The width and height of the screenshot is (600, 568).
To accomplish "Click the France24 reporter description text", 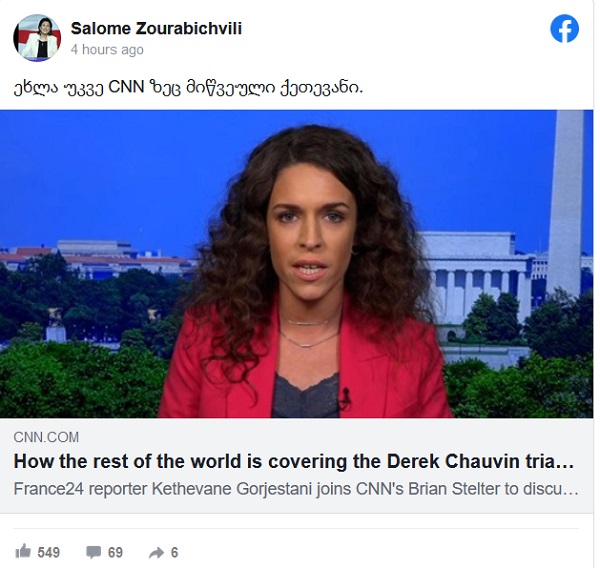I will click(296, 489).
